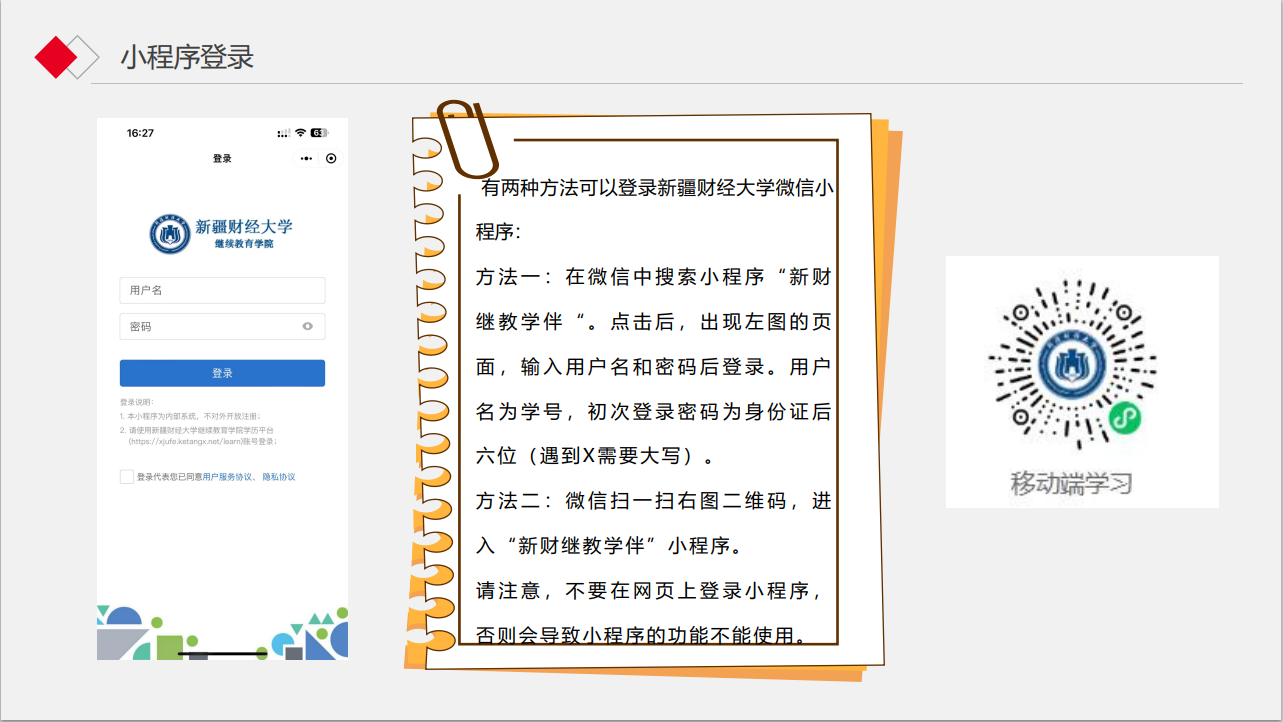Select the 登录 page title
The width and height of the screenshot is (1283, 722).
[222, 158]
